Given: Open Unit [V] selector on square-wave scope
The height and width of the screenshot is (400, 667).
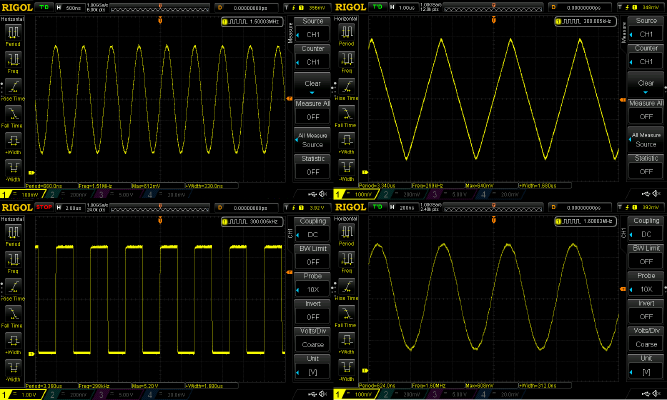Looking at the screenshot, I should click(x=313, y=367).
